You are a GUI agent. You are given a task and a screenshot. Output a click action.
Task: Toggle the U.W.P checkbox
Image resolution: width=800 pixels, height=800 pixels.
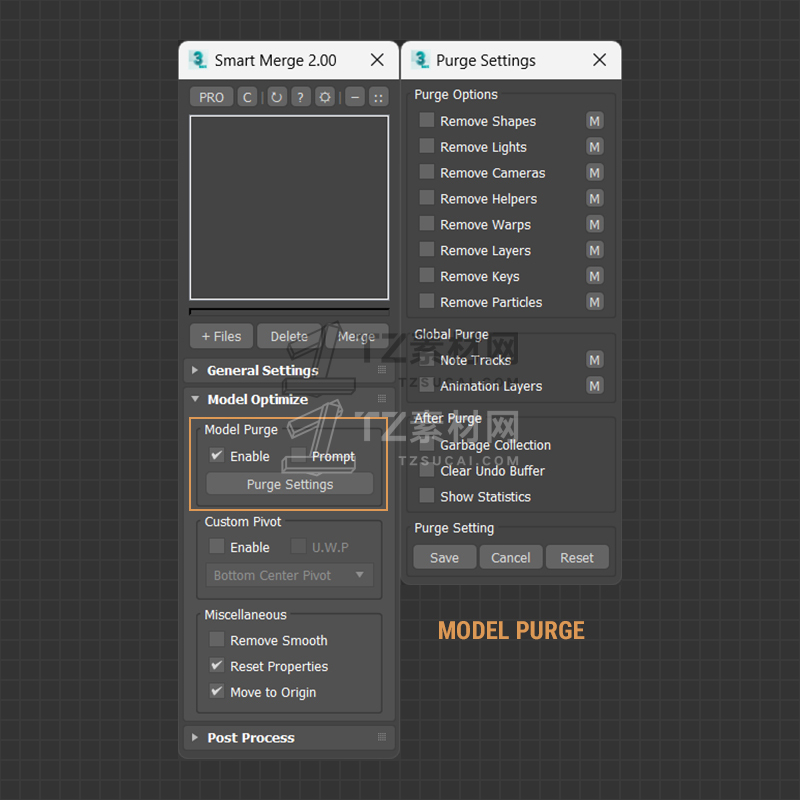tap(298, 546)
